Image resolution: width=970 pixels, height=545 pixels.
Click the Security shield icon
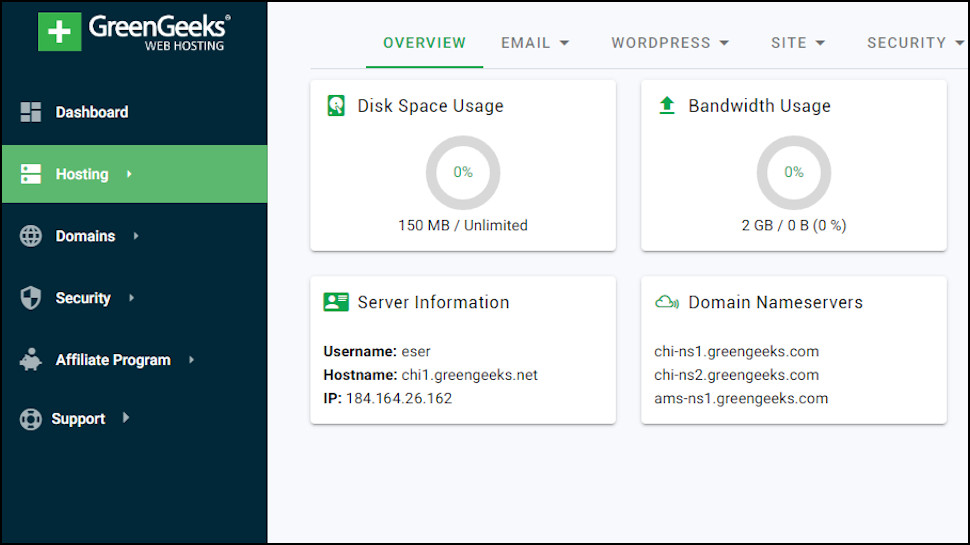pos(30,298)
